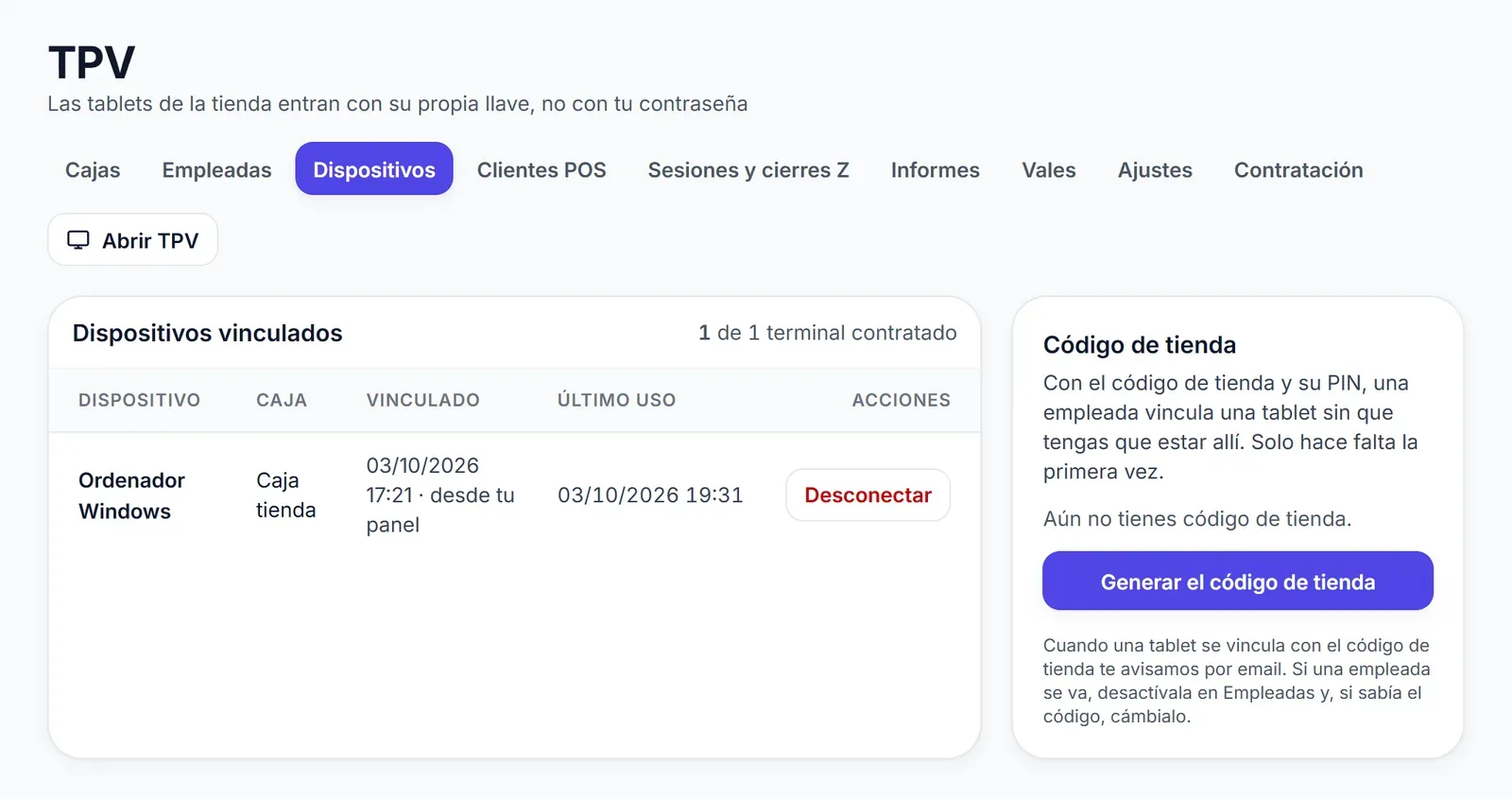This screenshot has width=1512, height=799.
Task: Click the VINCULADO column header
Action: (x=423, y=400)
